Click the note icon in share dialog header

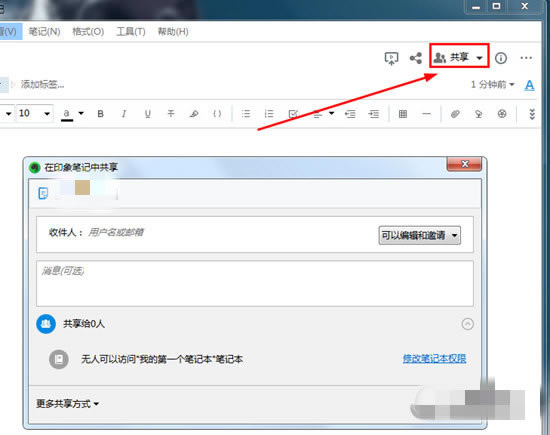point(43,193)
